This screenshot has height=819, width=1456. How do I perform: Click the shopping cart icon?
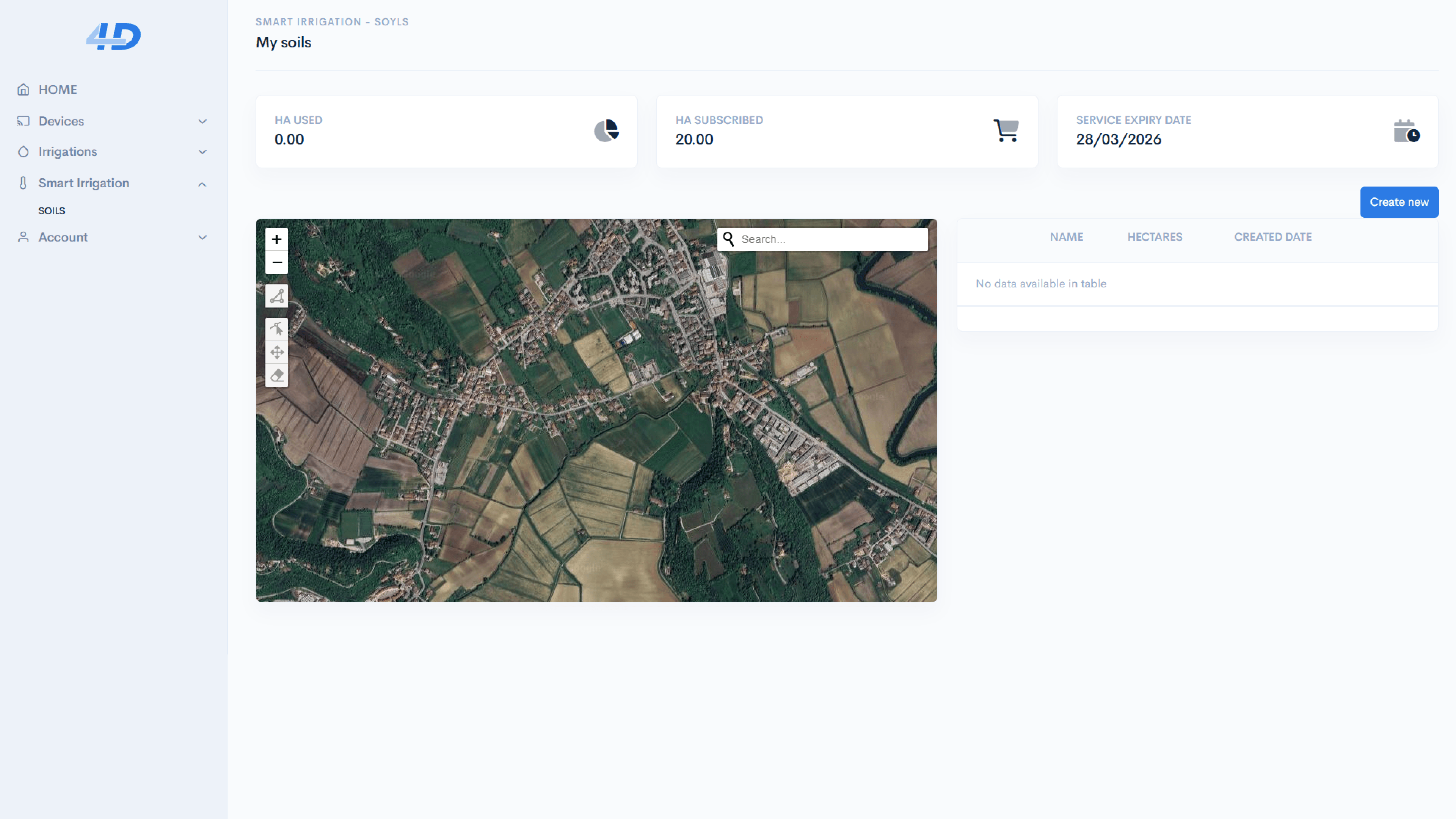1006,130
